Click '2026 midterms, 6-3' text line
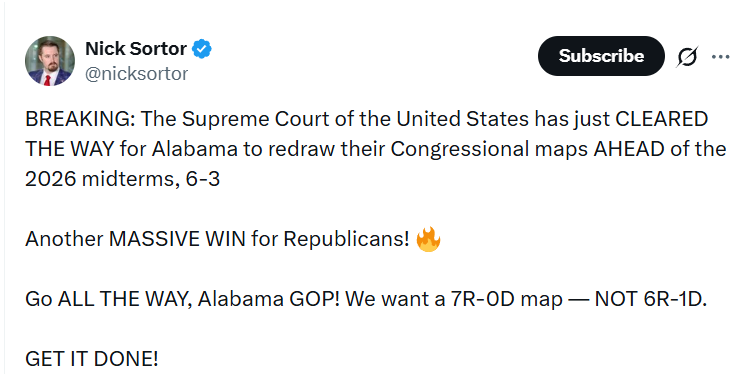 point(122,179)
